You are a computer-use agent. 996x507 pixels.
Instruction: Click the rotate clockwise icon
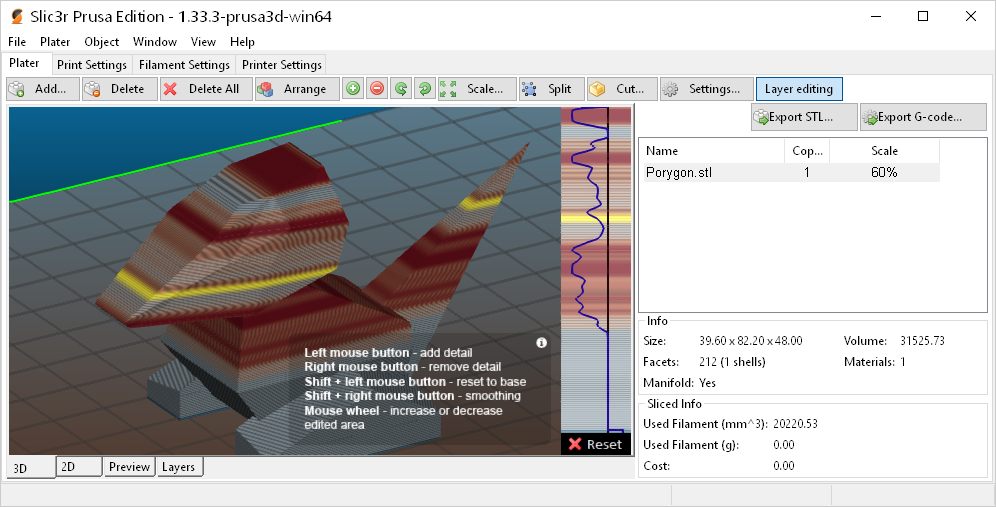[x=425, y=89]
